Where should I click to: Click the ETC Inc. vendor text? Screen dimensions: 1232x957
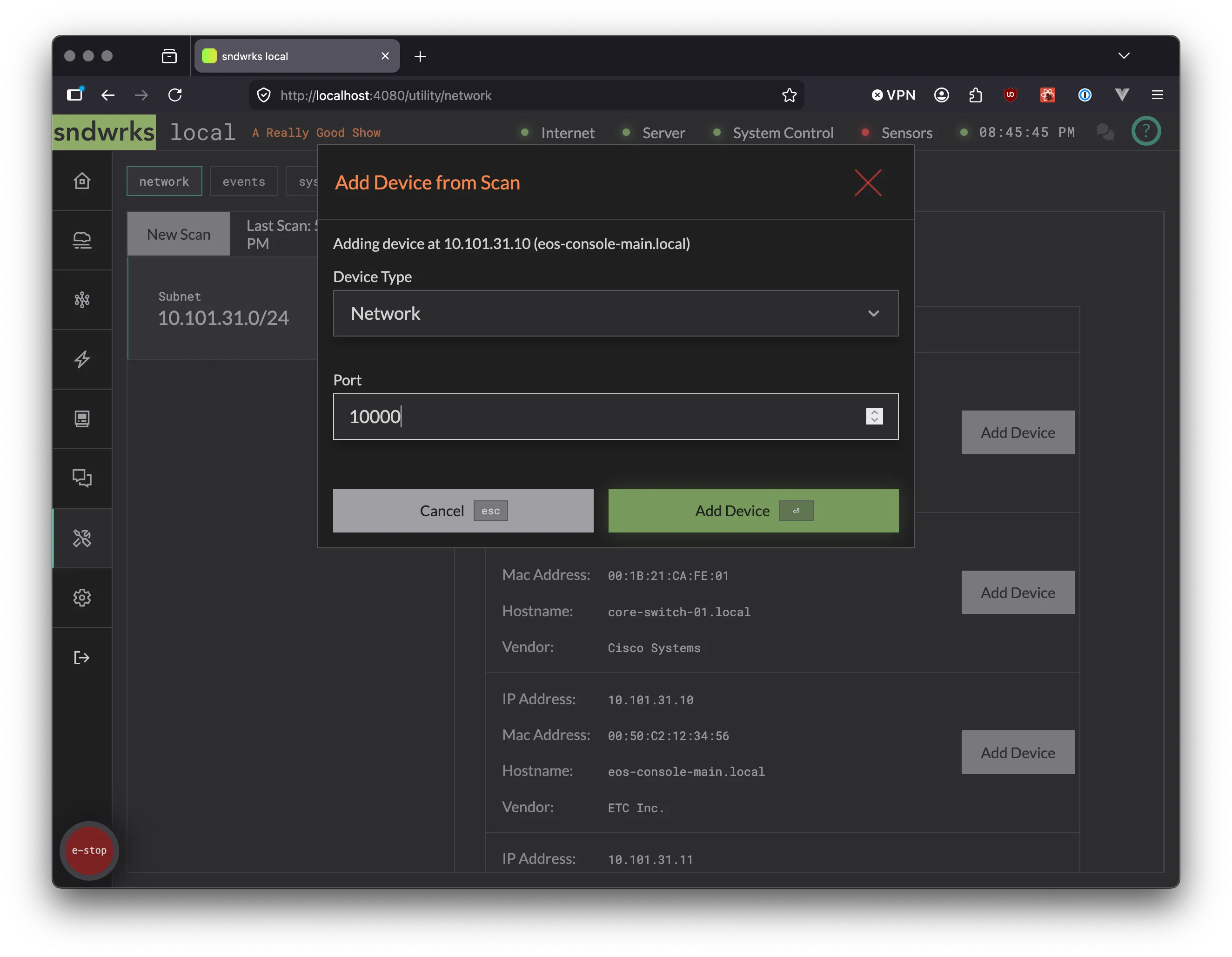[636, 808]
